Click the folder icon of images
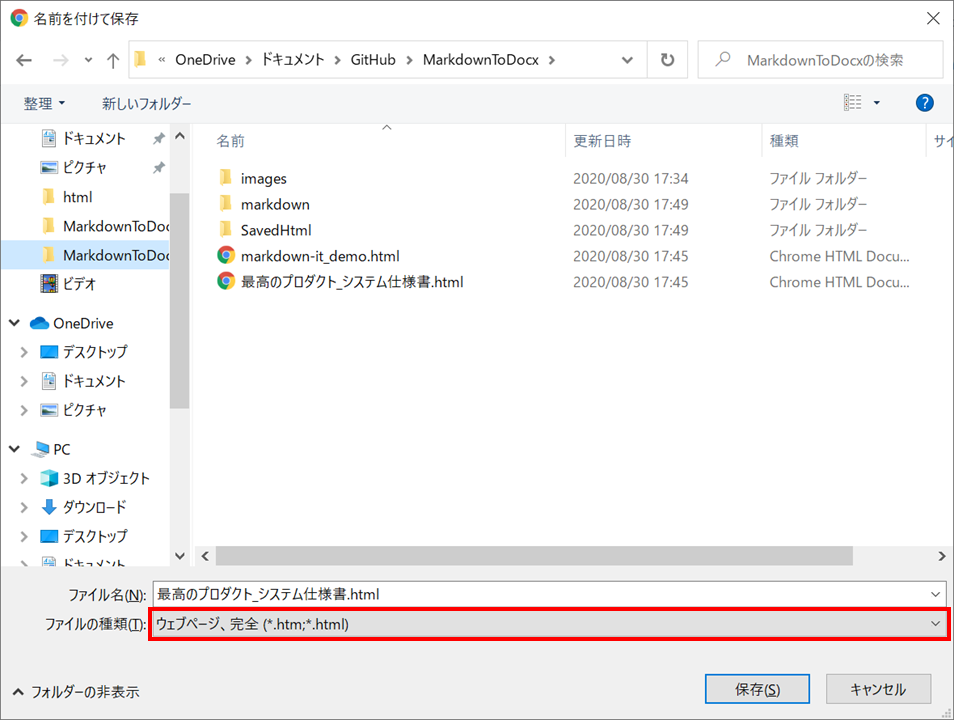The image size is (954, 720). (x=226, y=178)
